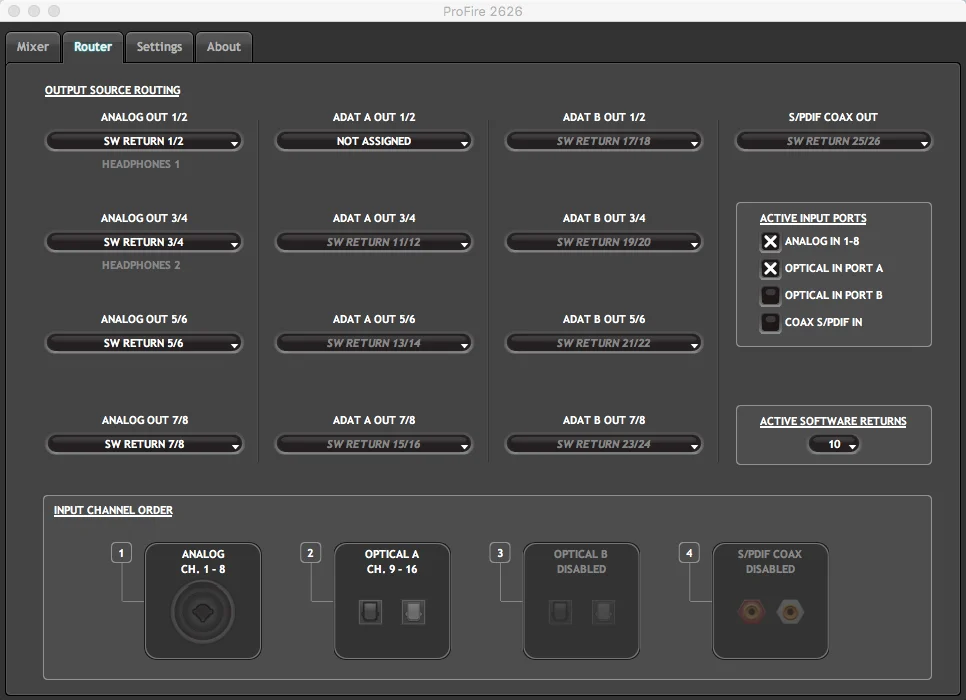Change Active Software Returns count dropdown
Viewport: 966px width, 700px height.
(x=834, y=444)
